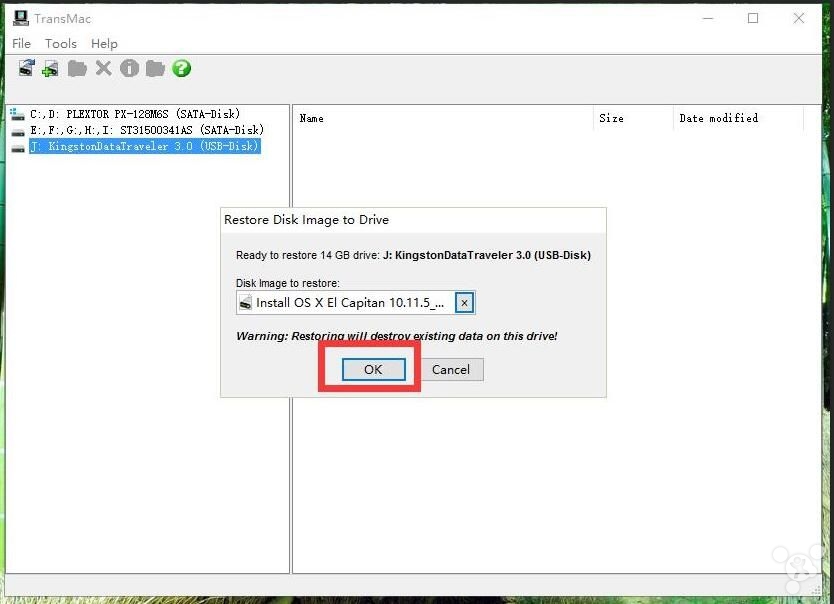The width and height of the screenshot is (834, 604).
Task: Click the Restore Disk Image to Drive title
Action: [x=306, y=220]
